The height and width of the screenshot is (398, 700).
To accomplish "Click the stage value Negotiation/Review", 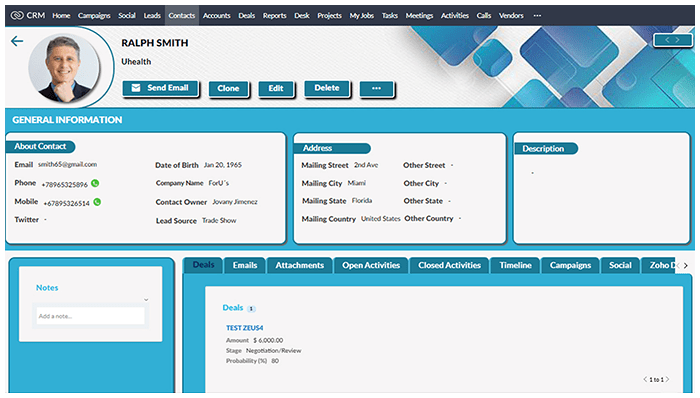I will pyautogui.click(x=274, y=351).
